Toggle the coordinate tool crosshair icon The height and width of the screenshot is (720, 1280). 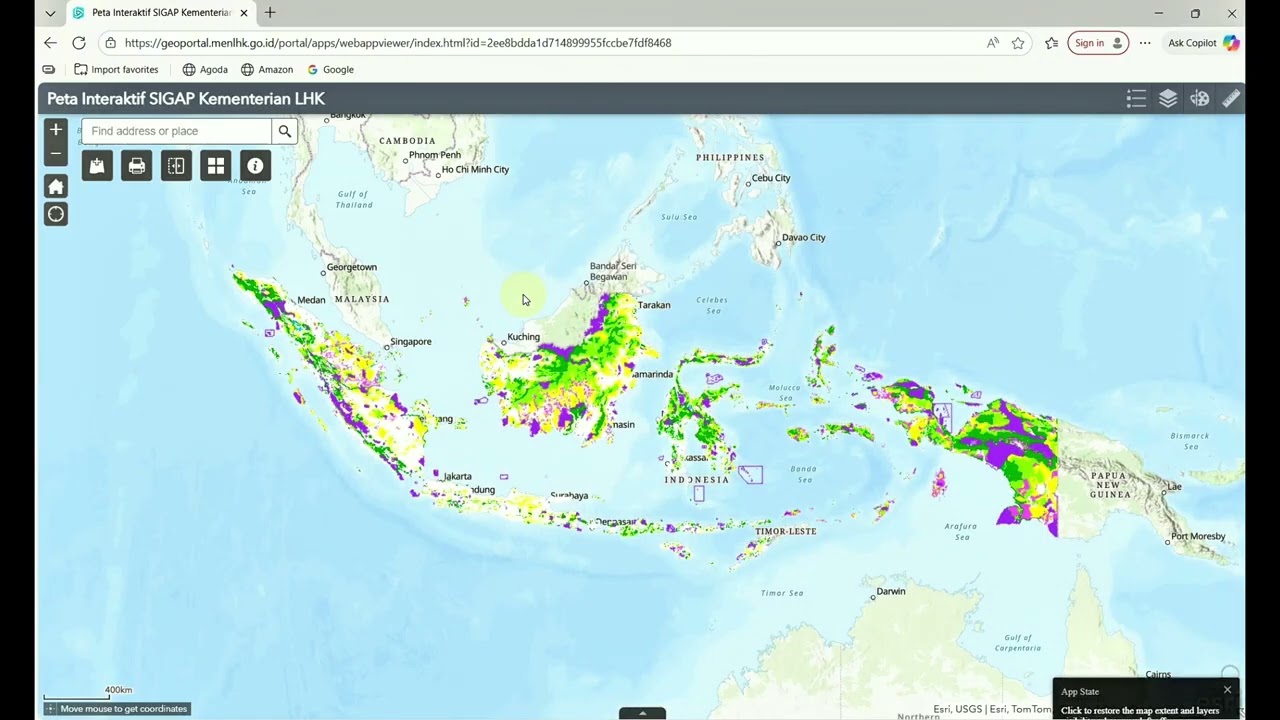click(x=50, y=709)
